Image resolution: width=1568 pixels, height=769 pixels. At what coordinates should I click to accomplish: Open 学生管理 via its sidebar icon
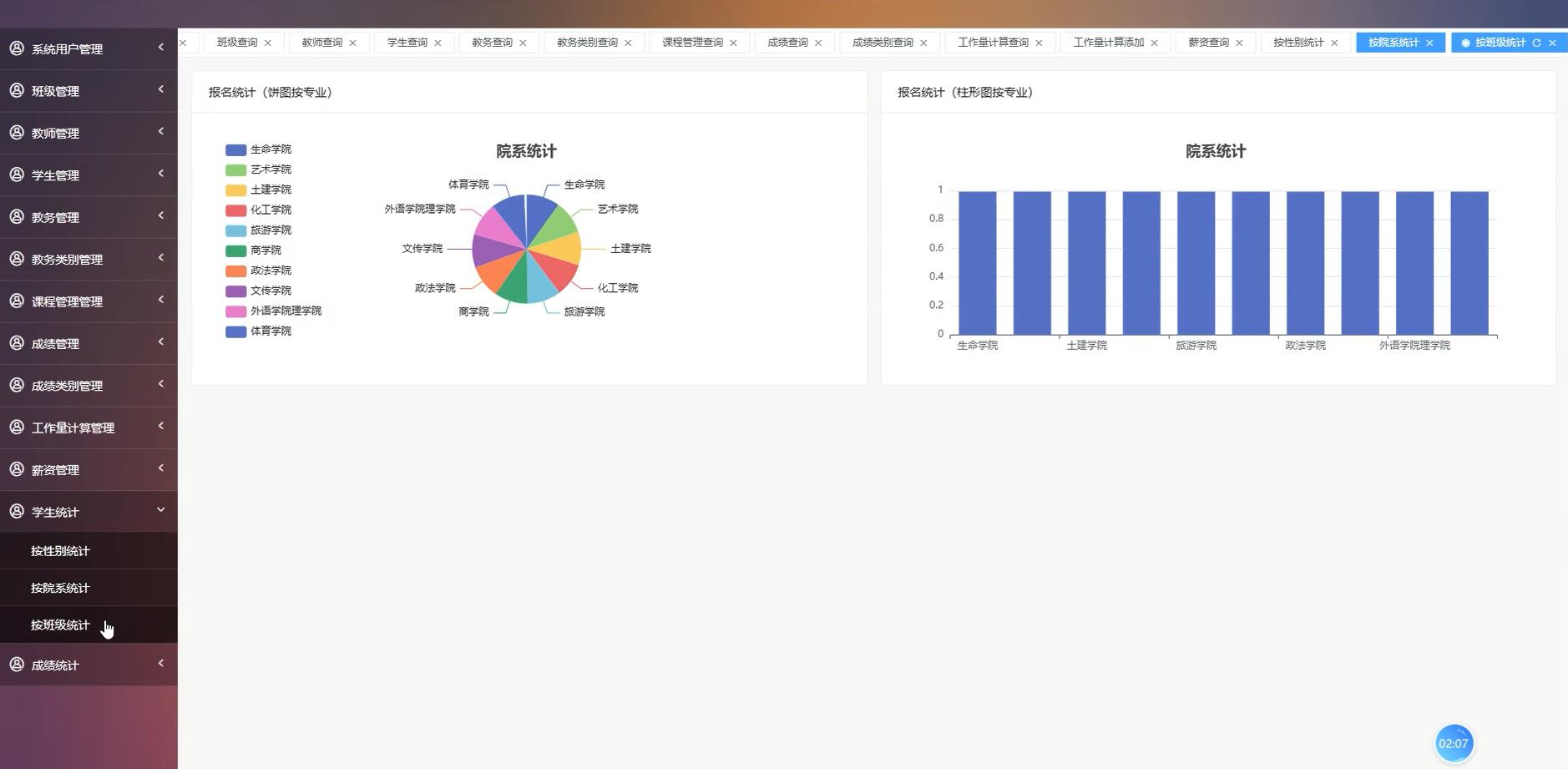17,174
